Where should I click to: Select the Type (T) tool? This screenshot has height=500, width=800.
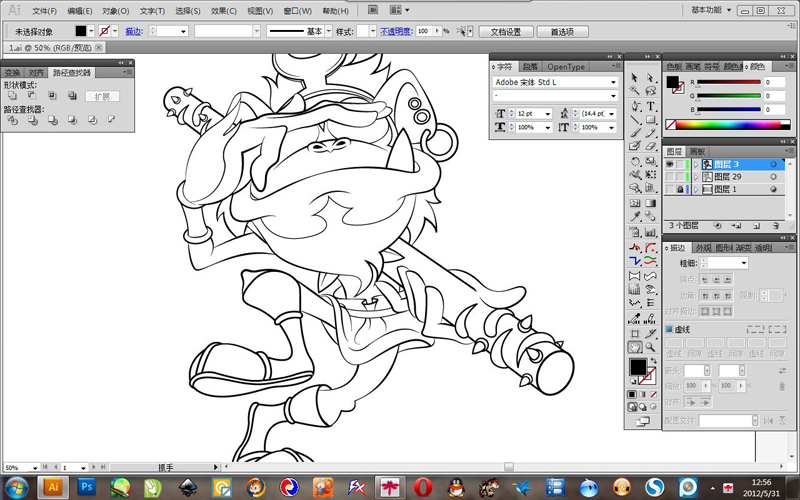click(x=651, y=106)
